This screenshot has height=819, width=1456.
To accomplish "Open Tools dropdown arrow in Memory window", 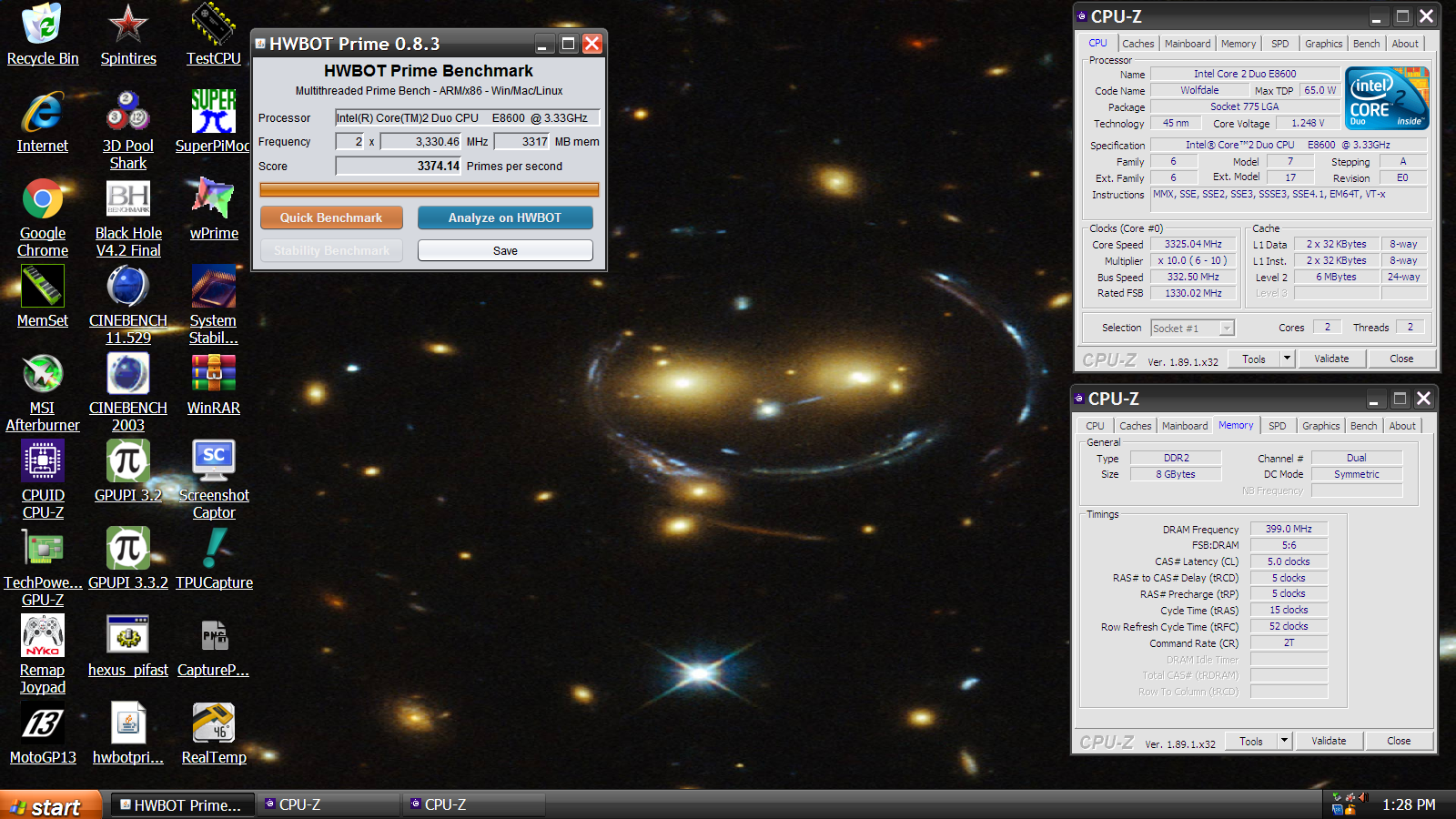I will [1284, 741].
